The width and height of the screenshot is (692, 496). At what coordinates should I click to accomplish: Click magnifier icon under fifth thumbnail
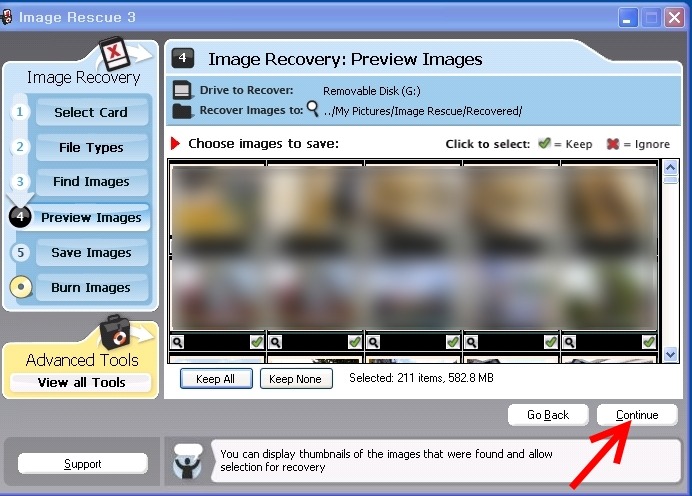point(569,342)
